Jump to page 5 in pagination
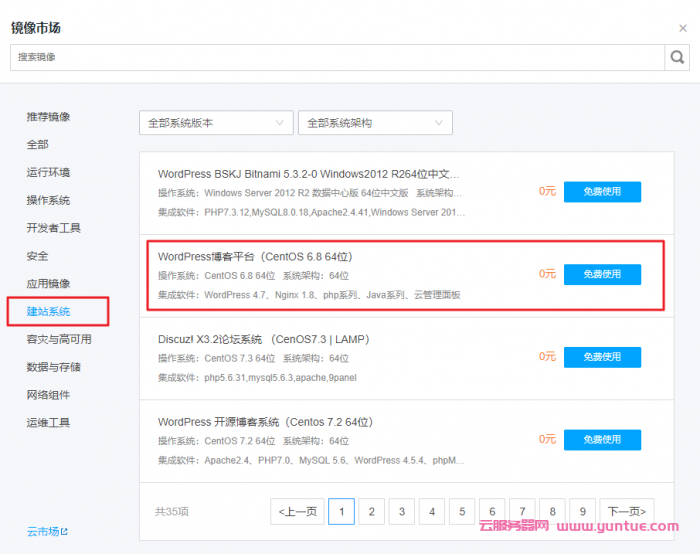This screenshot has height=554, width=700. (x=462, y=511)
